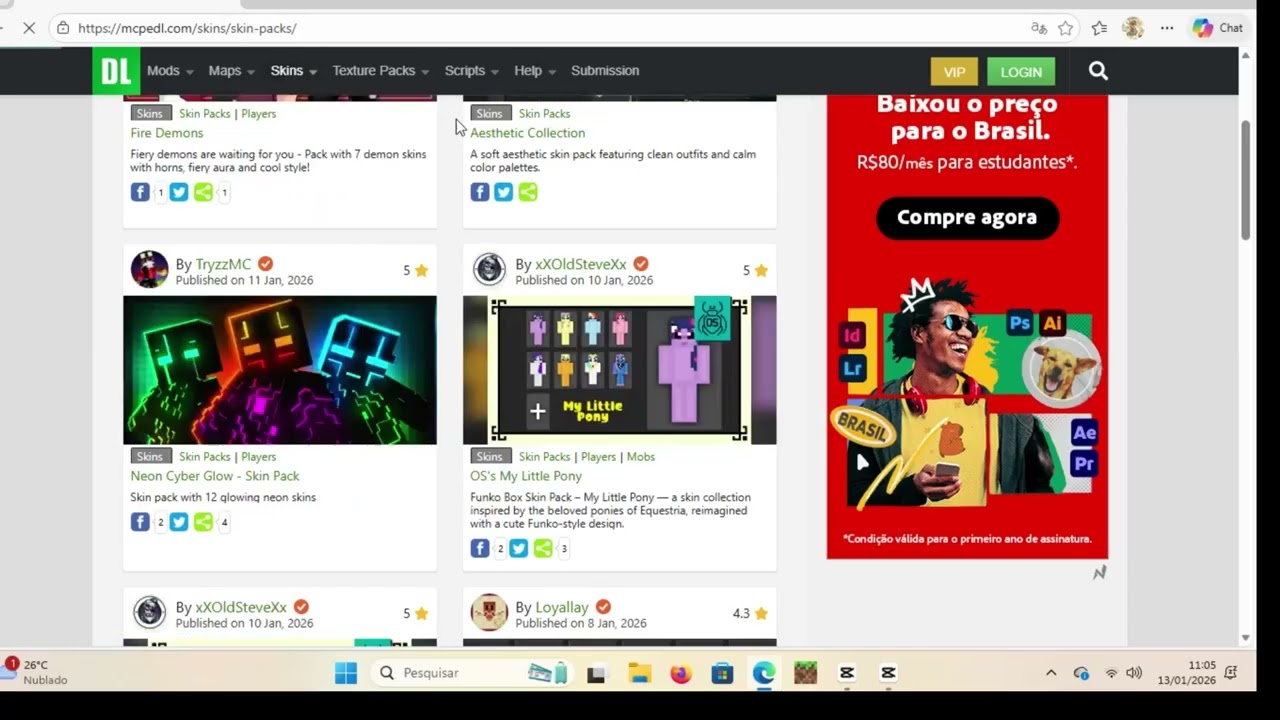This screenshot has height=720, width=1280.
Task: Open the weather widget 26°C Nublado
Action: click(36, 672)
